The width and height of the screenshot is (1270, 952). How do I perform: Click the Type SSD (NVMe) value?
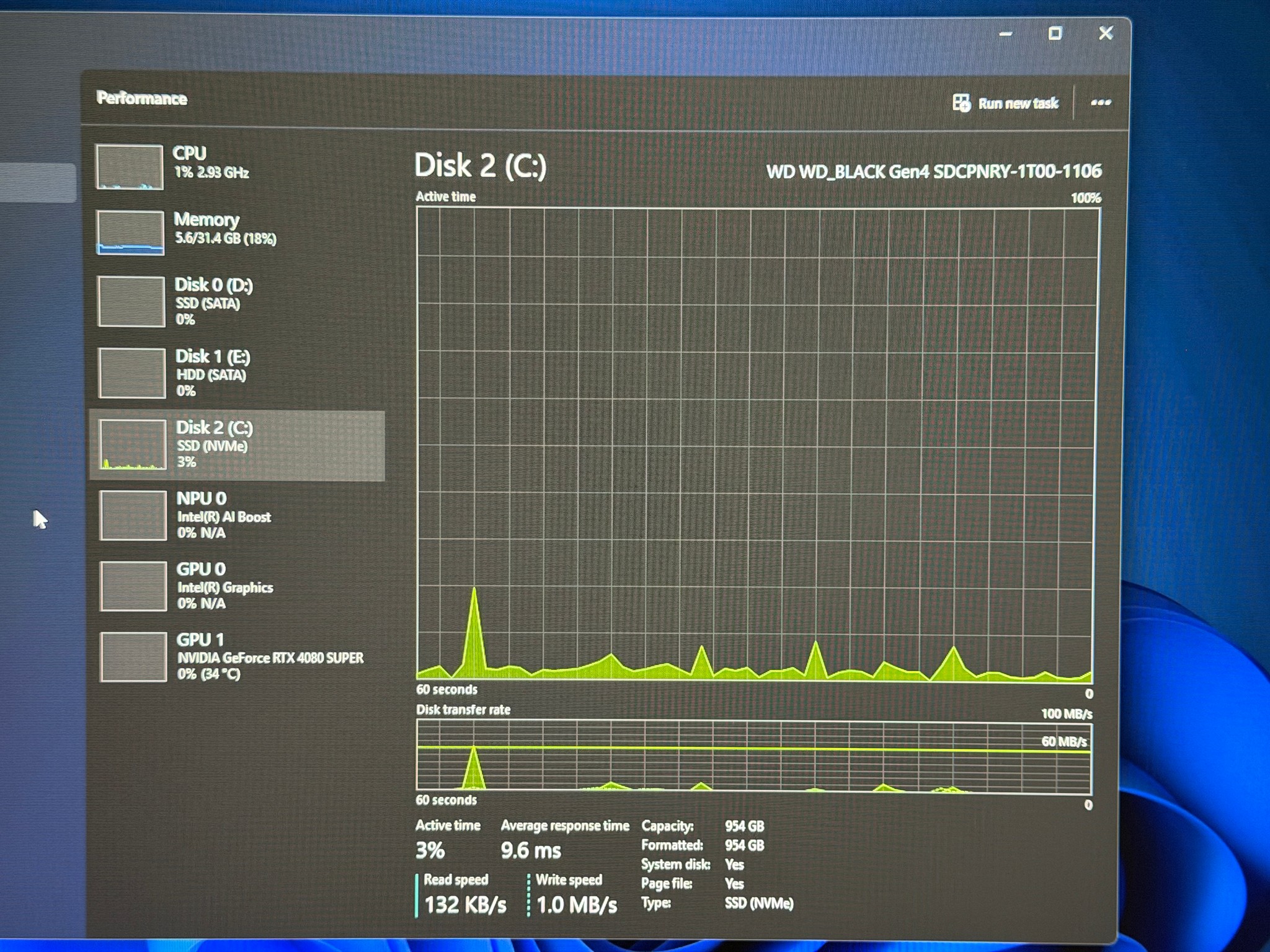click(759, 904)
